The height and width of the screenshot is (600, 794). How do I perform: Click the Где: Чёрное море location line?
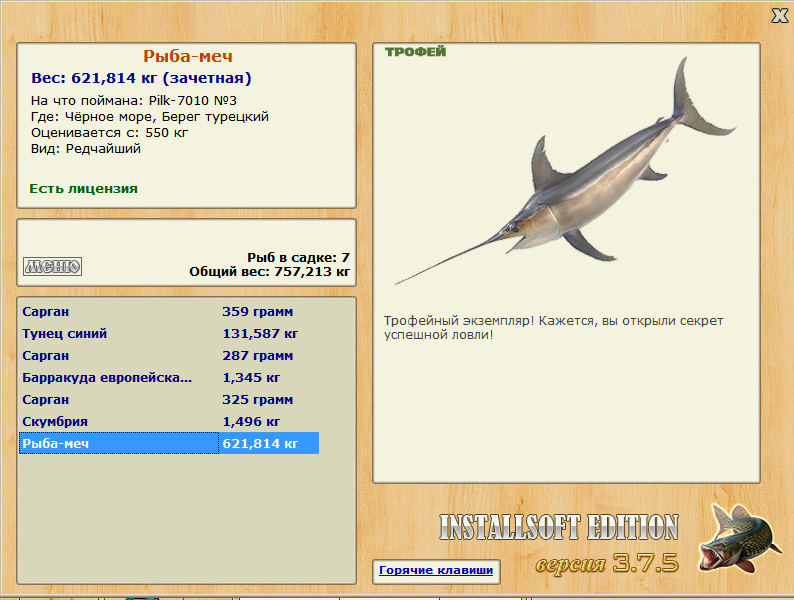150,116
